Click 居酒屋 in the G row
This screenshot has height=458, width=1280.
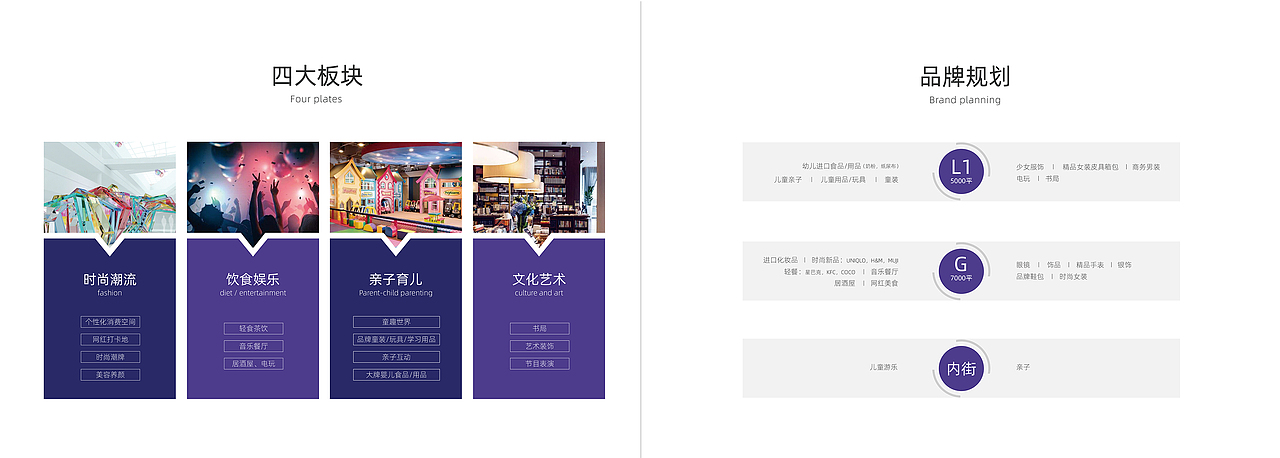845,283
